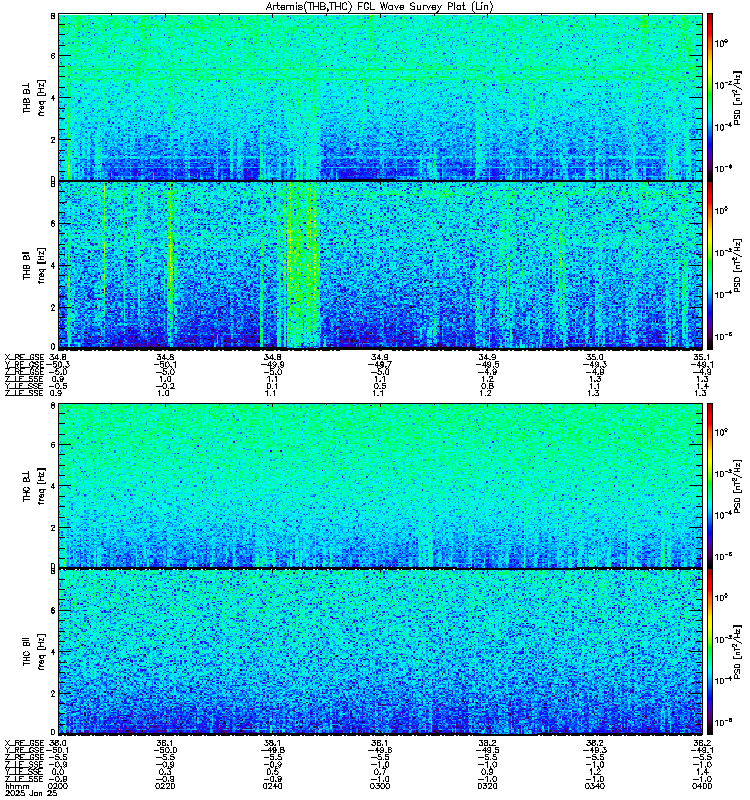Click the "THC B⊥ freq [Hz]" axis label
Viewport: 750px width, 800px height.
click(x=34, y=485)
